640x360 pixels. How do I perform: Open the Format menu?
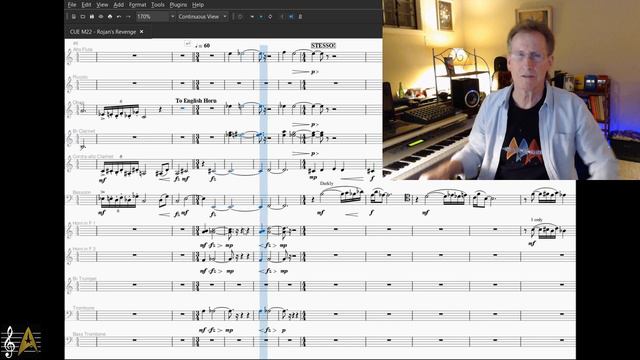(x=138, y=5)
